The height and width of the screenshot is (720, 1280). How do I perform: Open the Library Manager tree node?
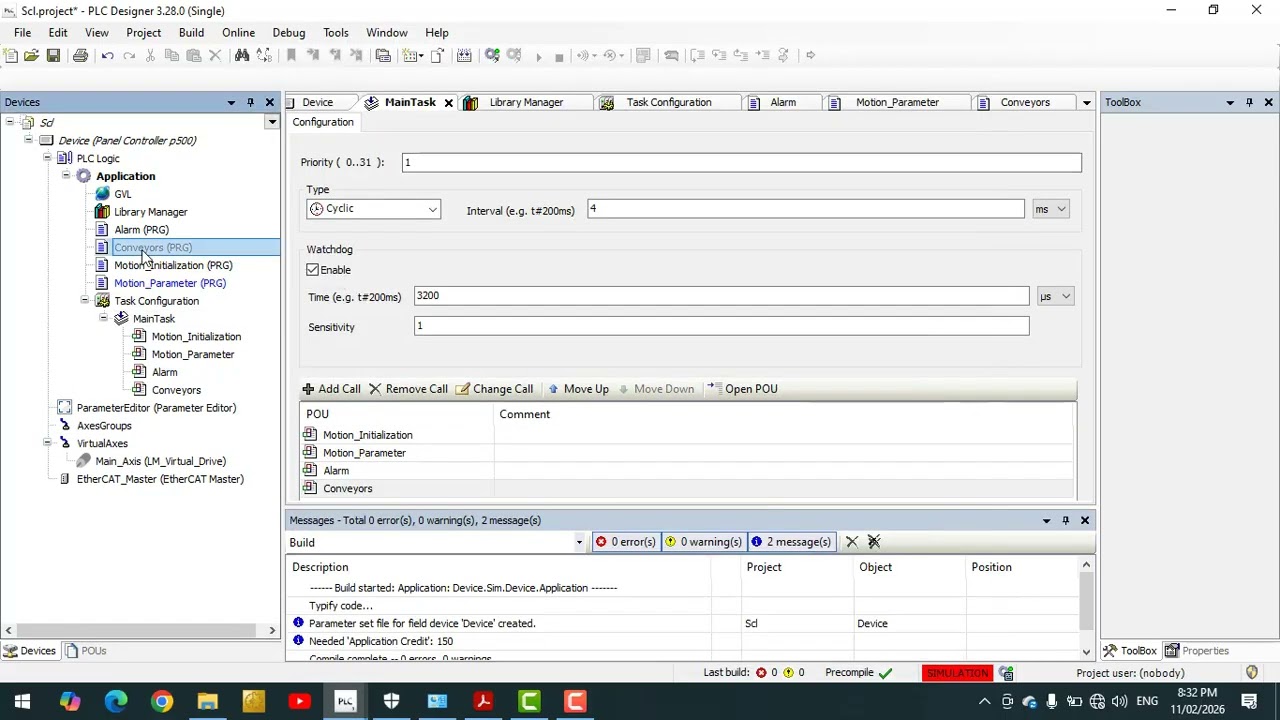click(150, 212)
